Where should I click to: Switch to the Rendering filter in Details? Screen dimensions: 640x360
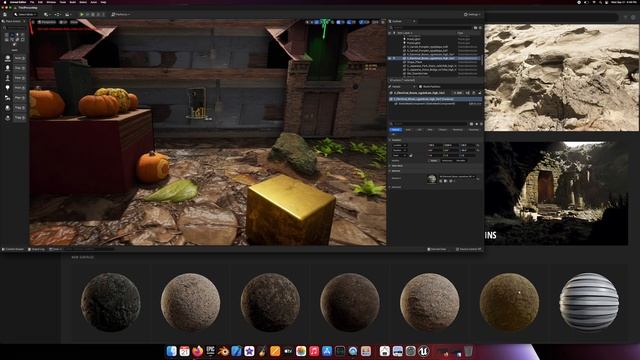(458, 129)
